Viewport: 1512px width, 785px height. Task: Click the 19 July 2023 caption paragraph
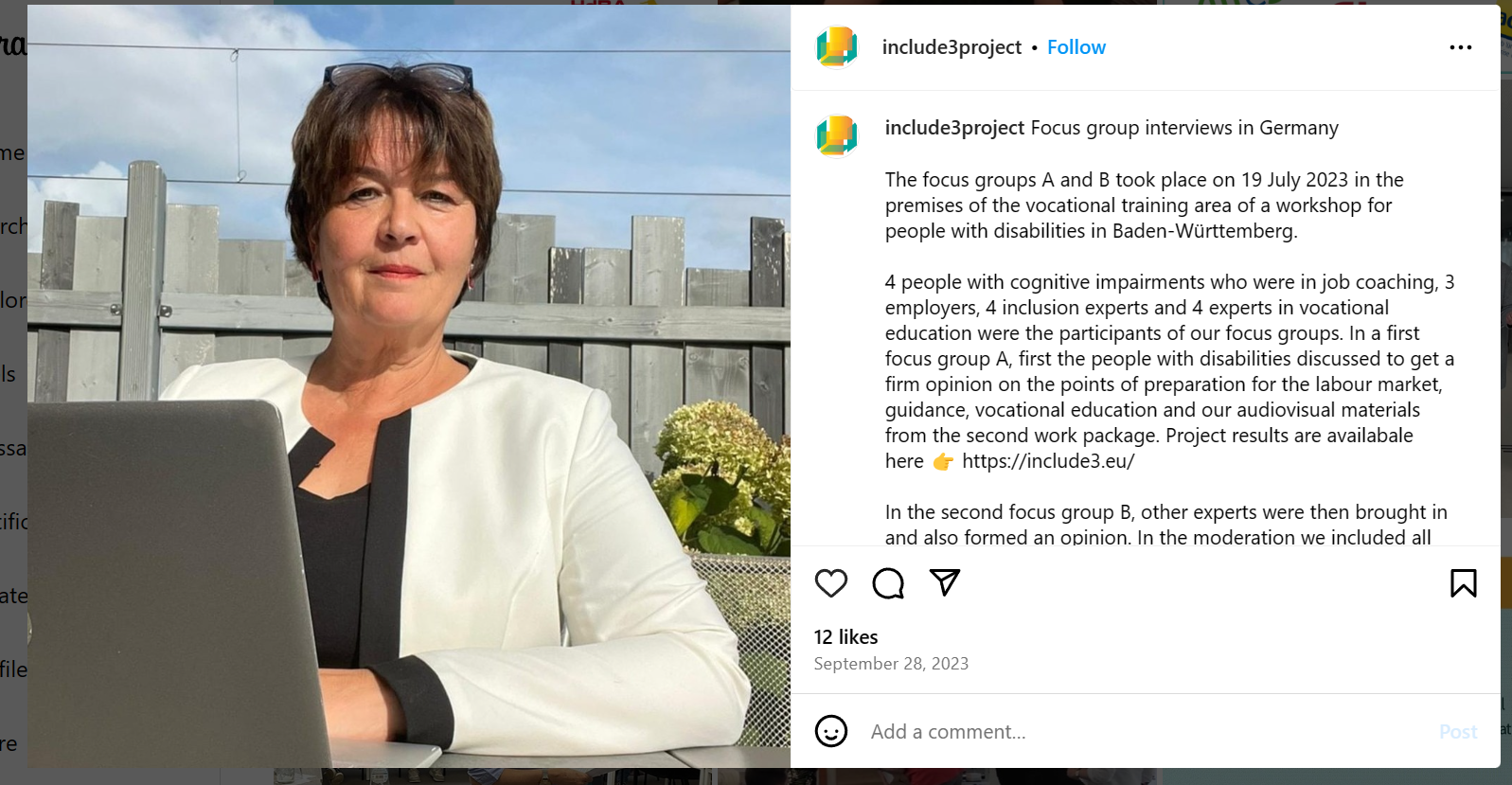(1145, 205)
